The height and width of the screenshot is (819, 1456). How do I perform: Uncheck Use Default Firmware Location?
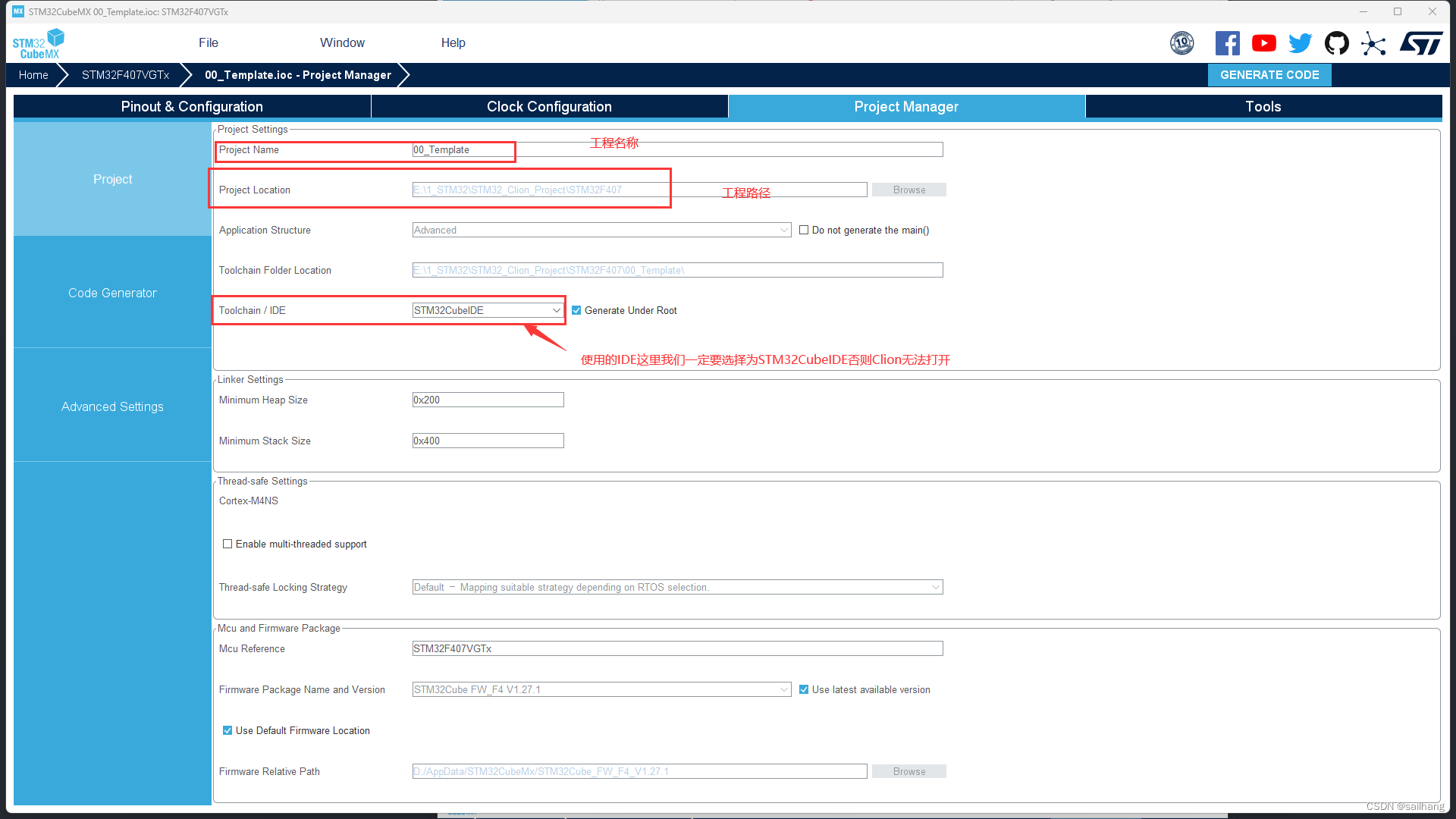point(227,730)
